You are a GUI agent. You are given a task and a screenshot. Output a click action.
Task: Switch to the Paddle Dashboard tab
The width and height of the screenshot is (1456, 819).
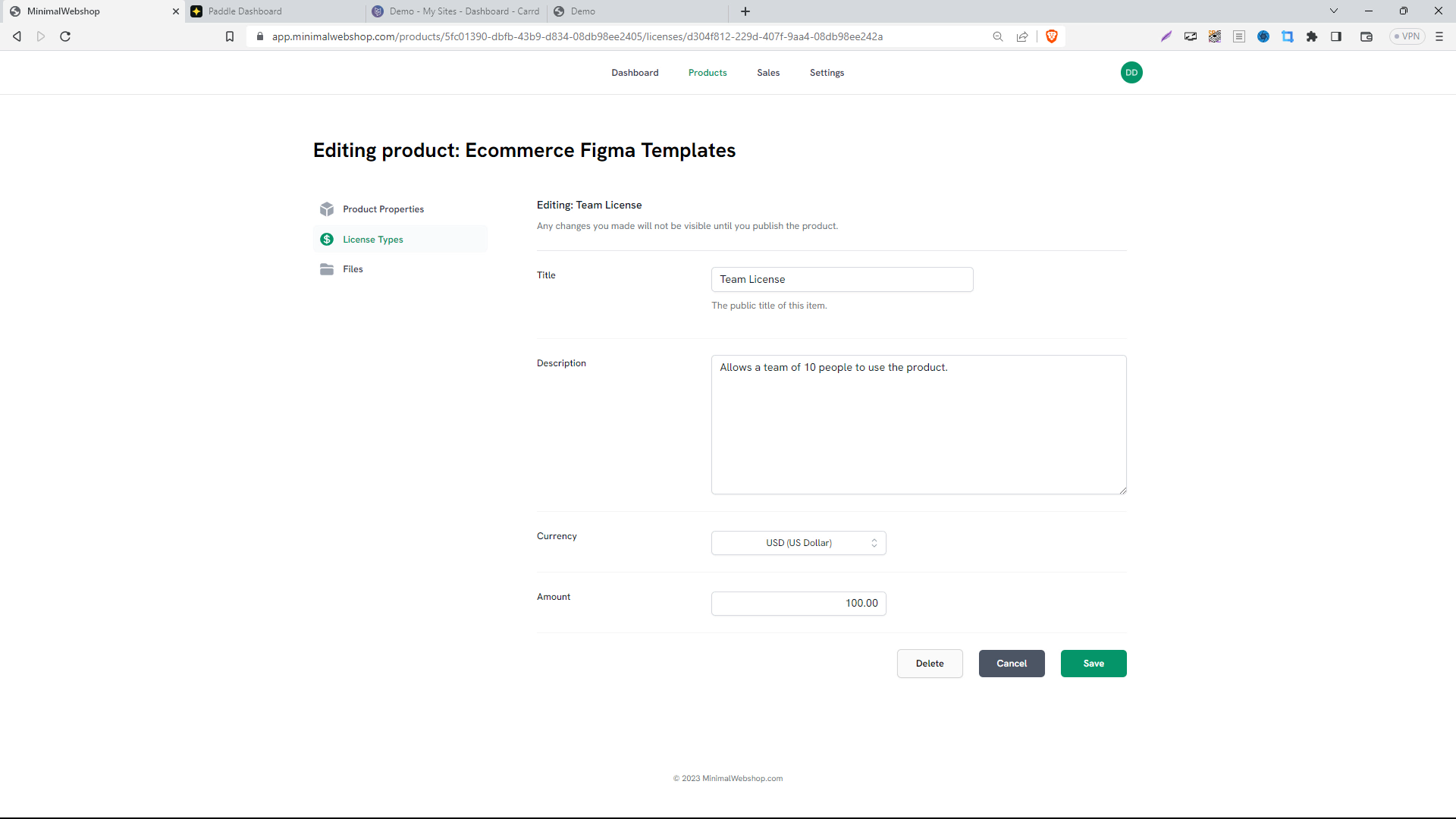274,11
